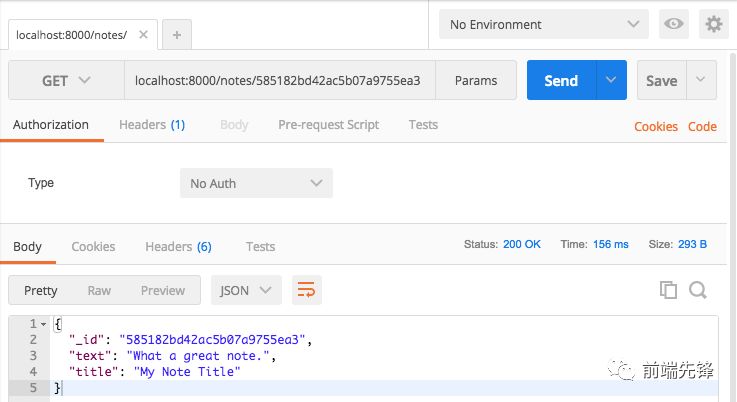Screen dimensions: 737x402
Task: Open the GET method dropdown
Action: 66,81
